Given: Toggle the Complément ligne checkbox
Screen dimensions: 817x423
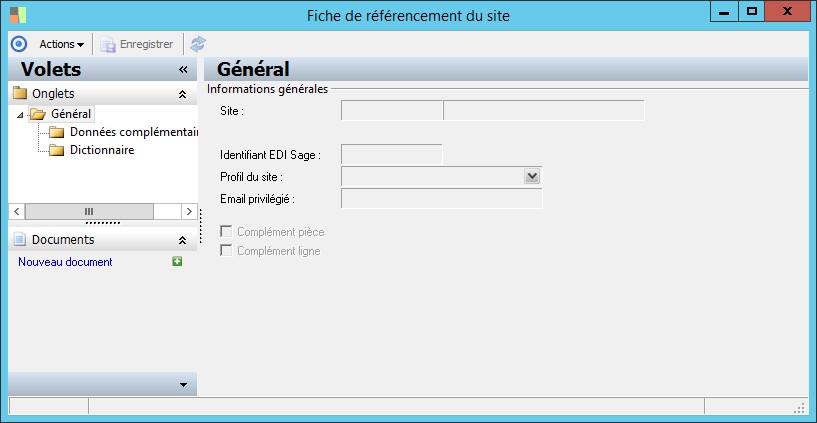Looking at the screenshot, I should click(x=226, y=251).
